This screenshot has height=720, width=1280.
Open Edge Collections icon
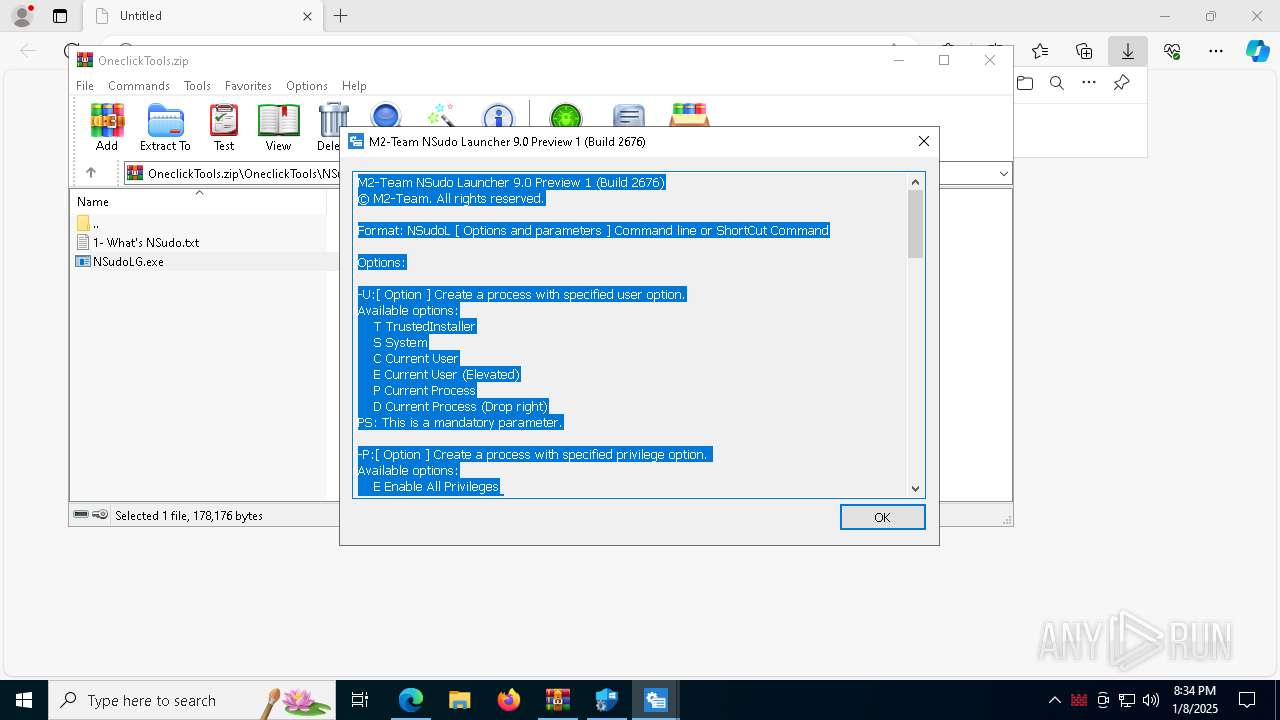point(1084,51)
